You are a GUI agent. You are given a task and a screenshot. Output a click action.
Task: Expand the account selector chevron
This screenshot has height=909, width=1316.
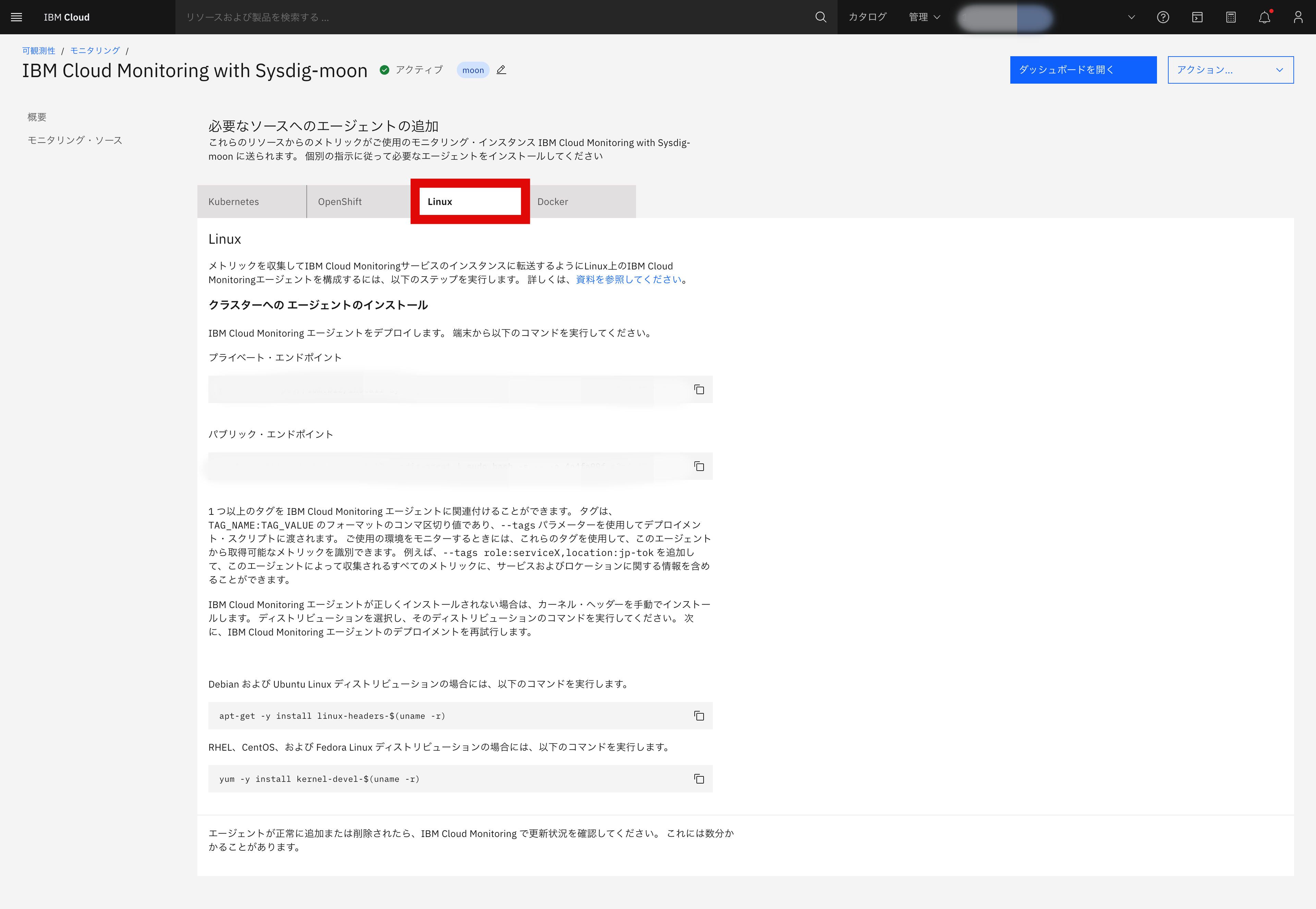coord(1131,17)
